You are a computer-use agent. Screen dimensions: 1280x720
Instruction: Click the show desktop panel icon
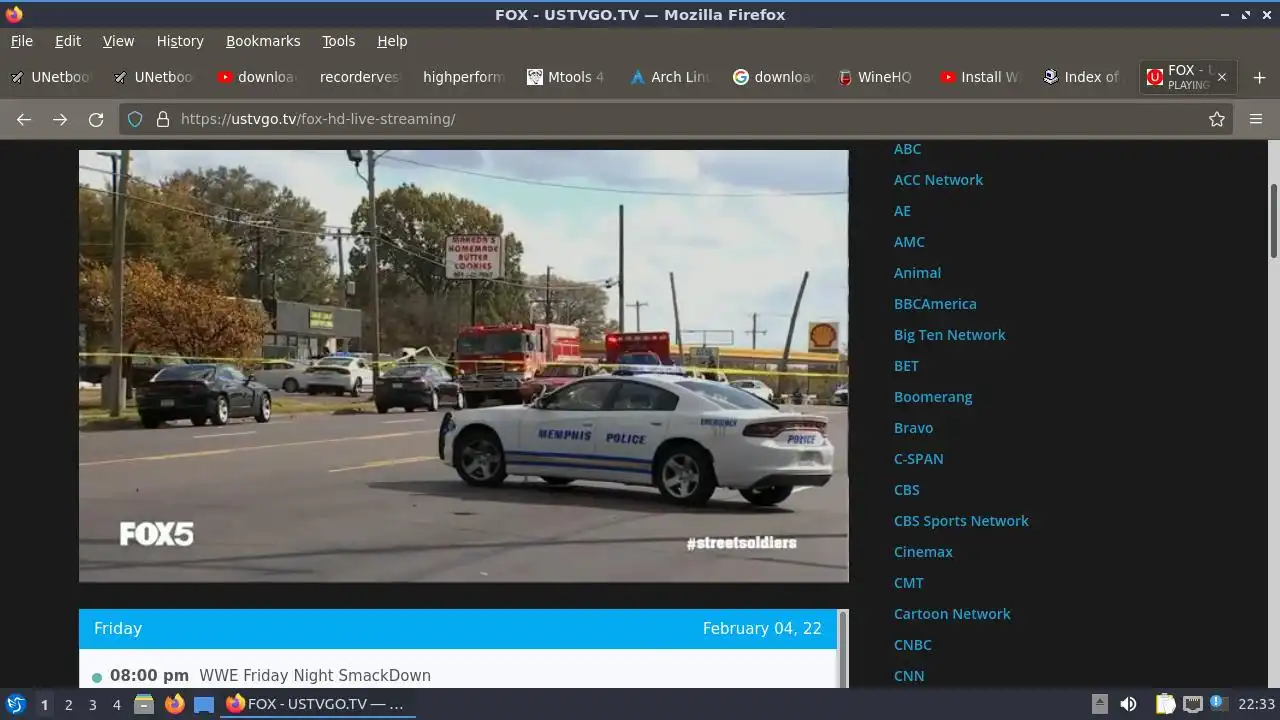[x=204, y=704]
